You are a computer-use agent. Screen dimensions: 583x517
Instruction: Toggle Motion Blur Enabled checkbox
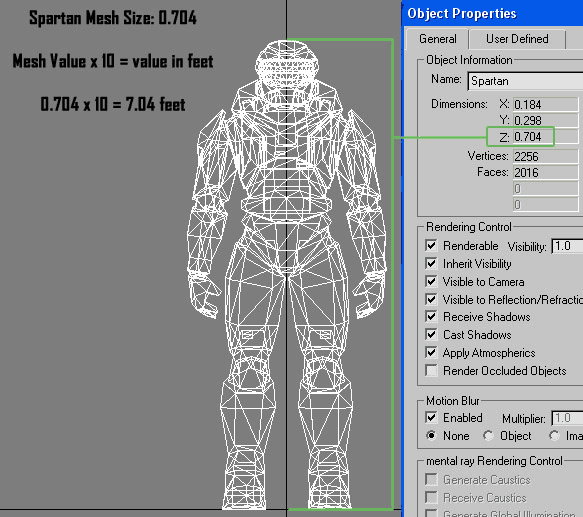point(431,418)
